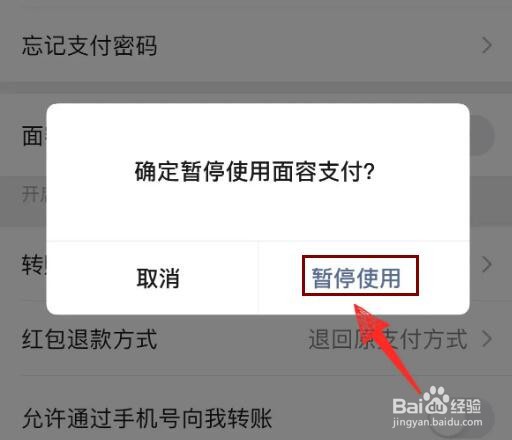Toggle the 面容支付 switch behind dialog

coord(481,135)
